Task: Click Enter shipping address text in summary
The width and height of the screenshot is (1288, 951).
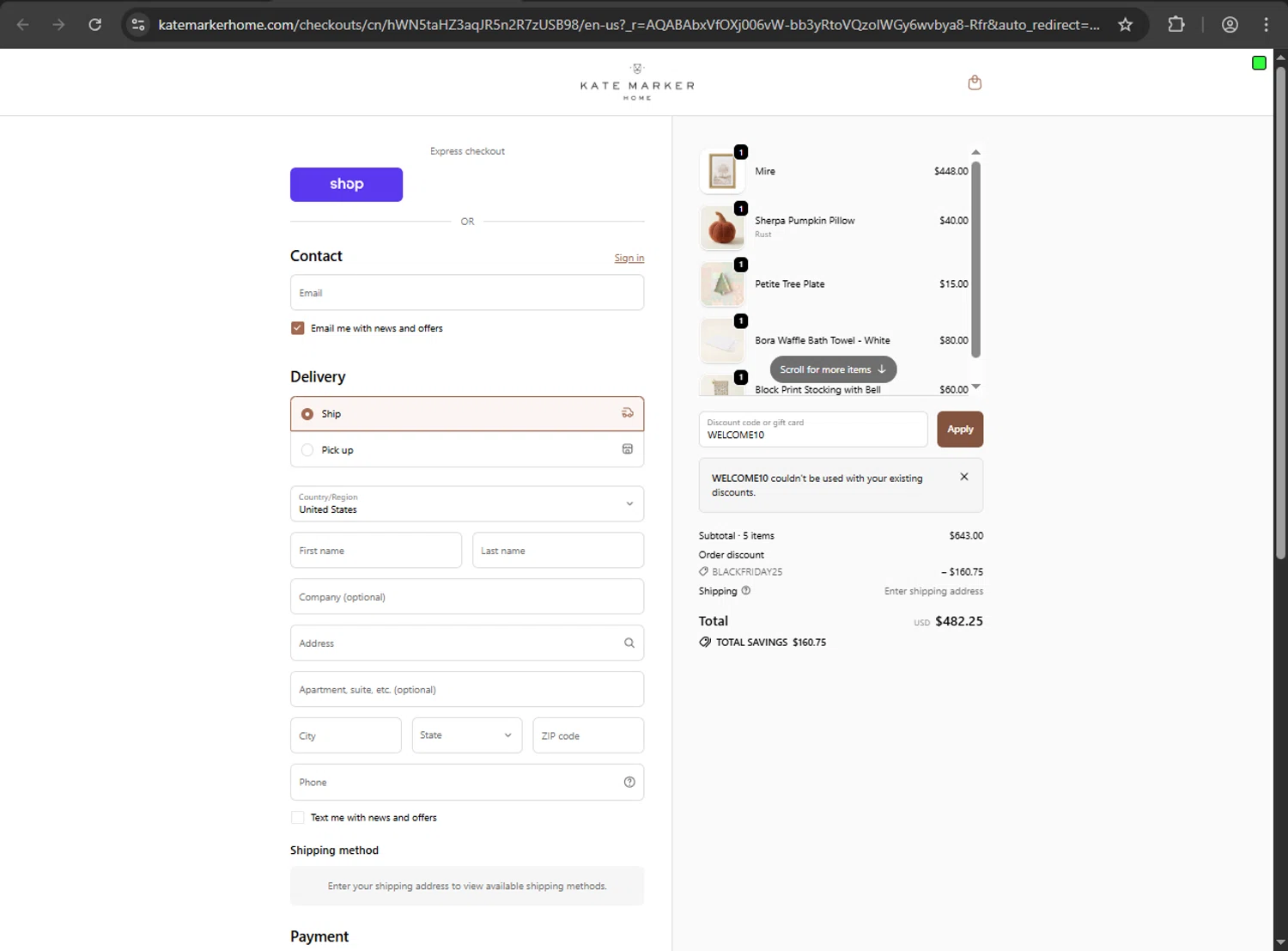Action: click(x=933, y=591)
